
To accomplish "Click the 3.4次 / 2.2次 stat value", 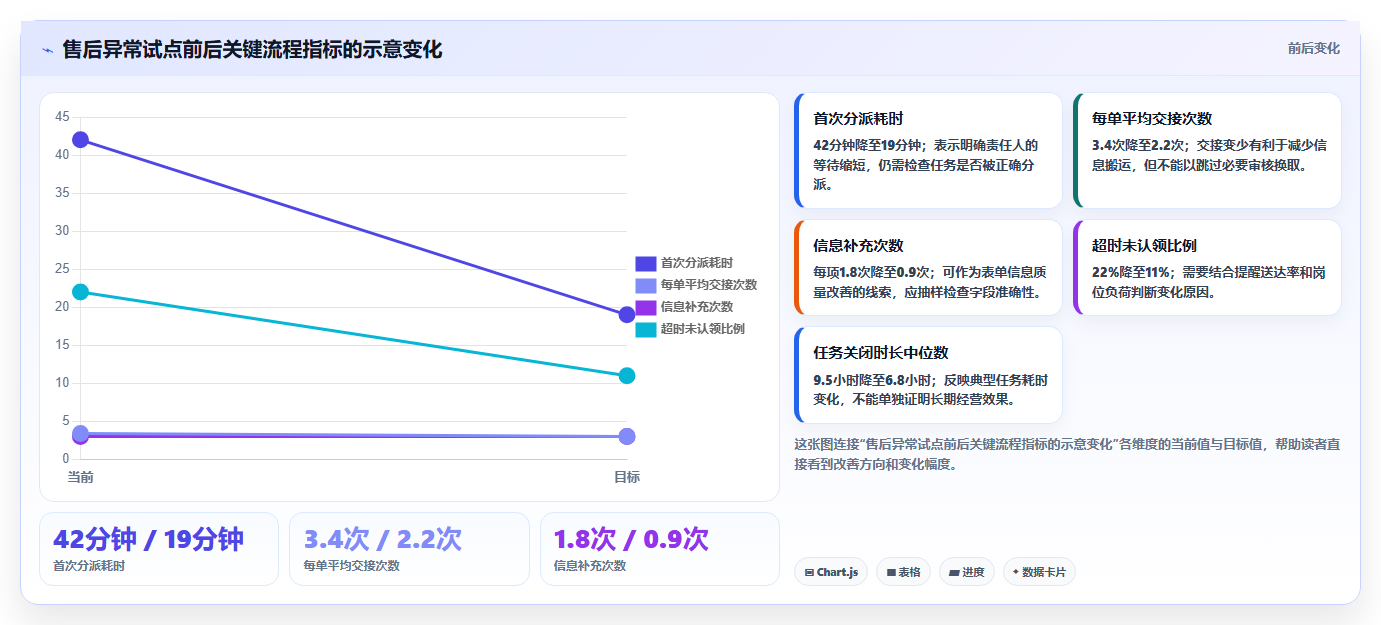I will tap(383, 540).
